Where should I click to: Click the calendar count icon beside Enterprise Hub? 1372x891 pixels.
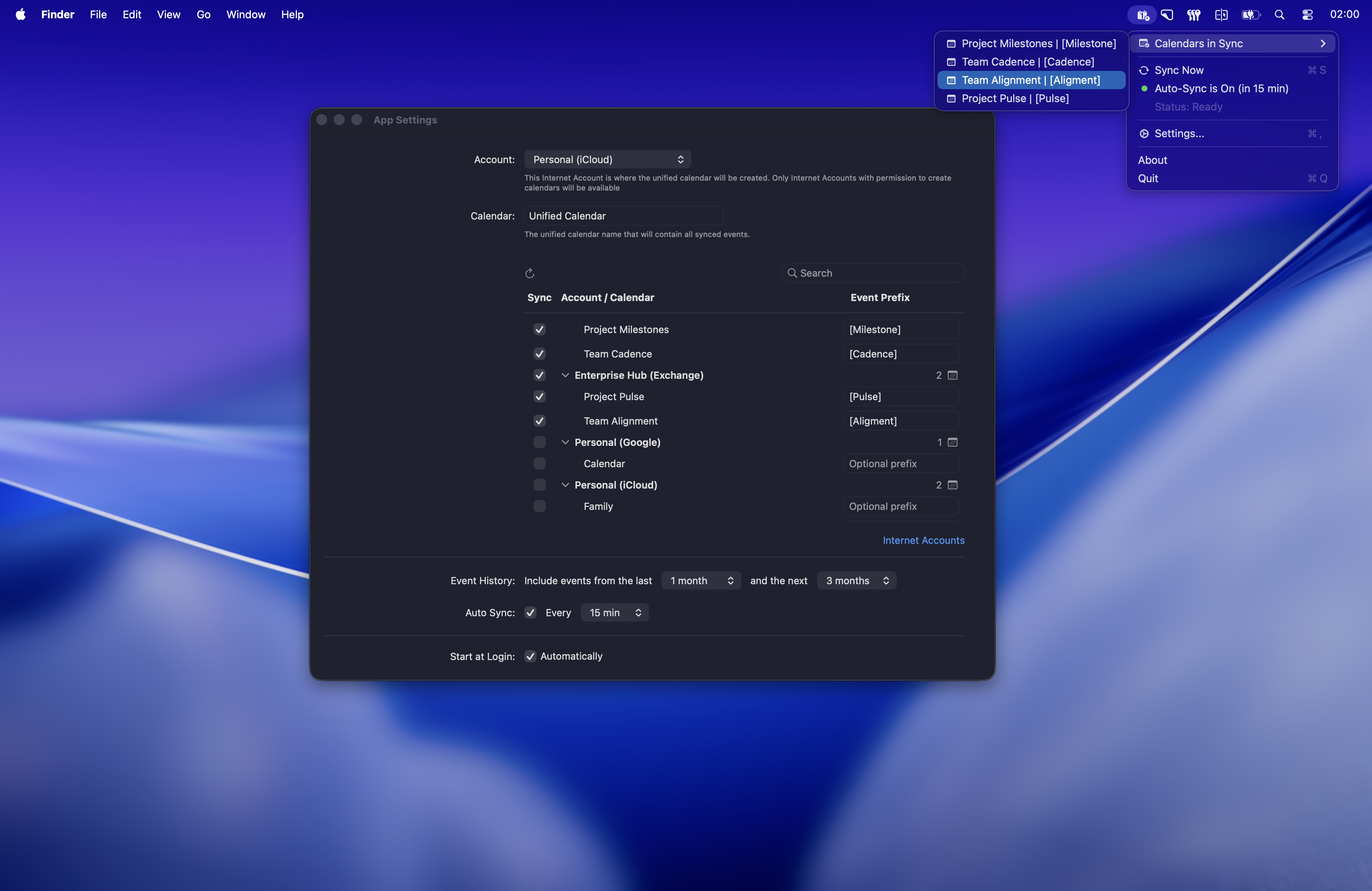click(x=952, y=375)
